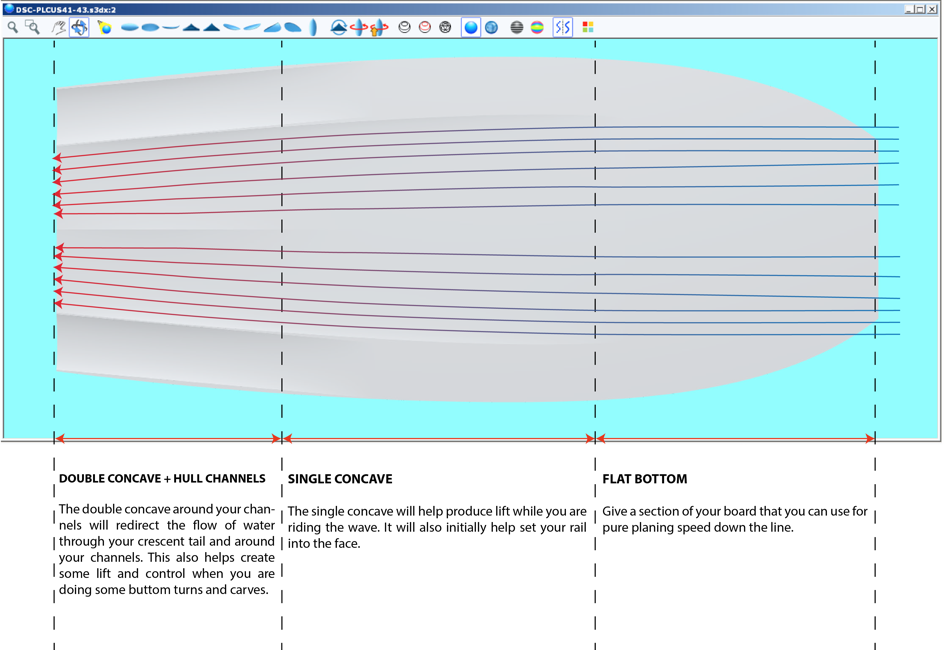Toggle the streamlines display button
The height and width of the screenshot is (650, 944).
coord(563,27)
